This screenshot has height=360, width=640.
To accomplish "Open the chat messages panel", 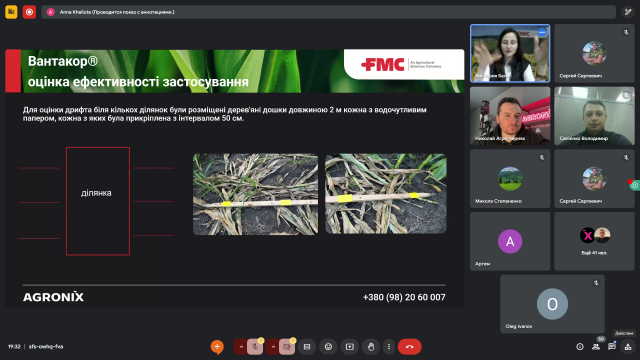I will tap(612, 347).
